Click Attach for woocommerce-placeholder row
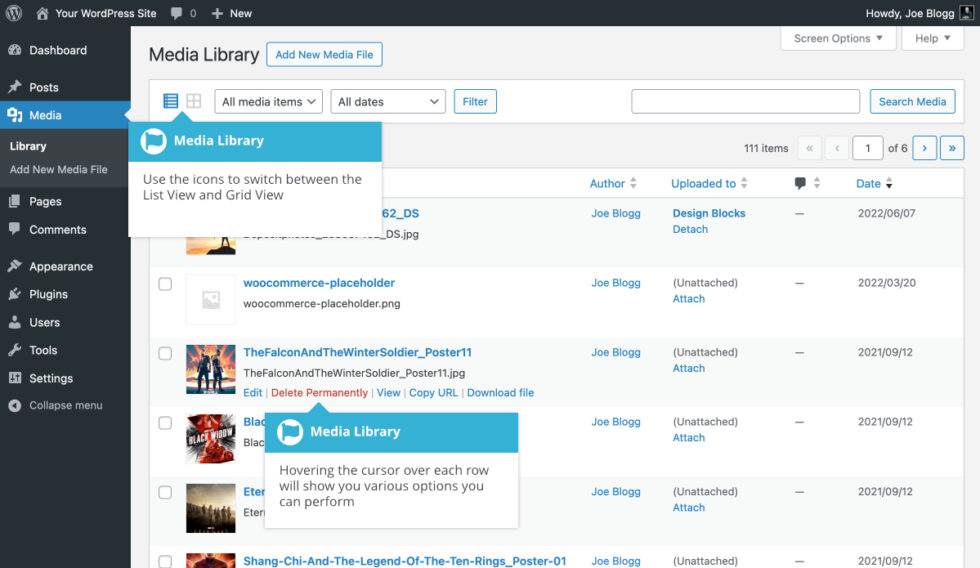The image size is (980, 568). click(x=688, y=299)
